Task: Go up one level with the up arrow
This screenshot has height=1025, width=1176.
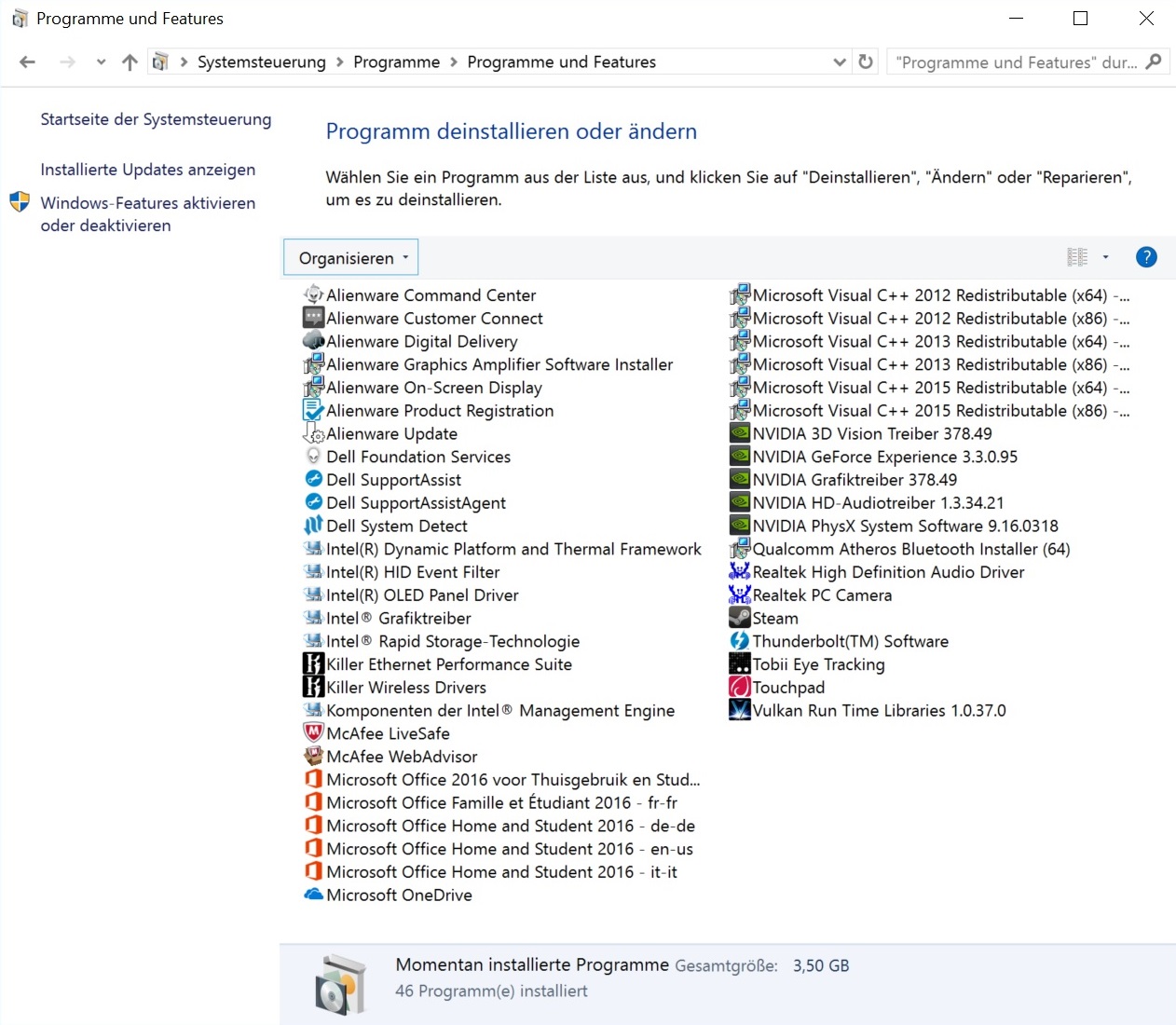Action: coord(130,61)
